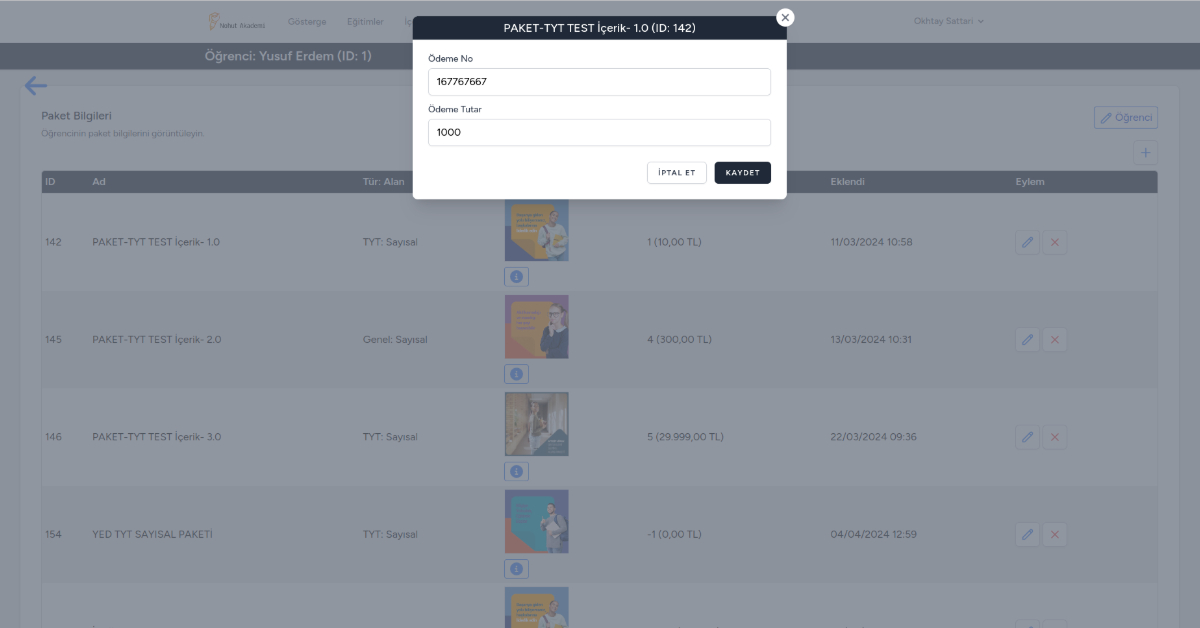Remove package 146 using X icon
The height and width of the screenshot is (628, 1200).
tap(1055, 437)
